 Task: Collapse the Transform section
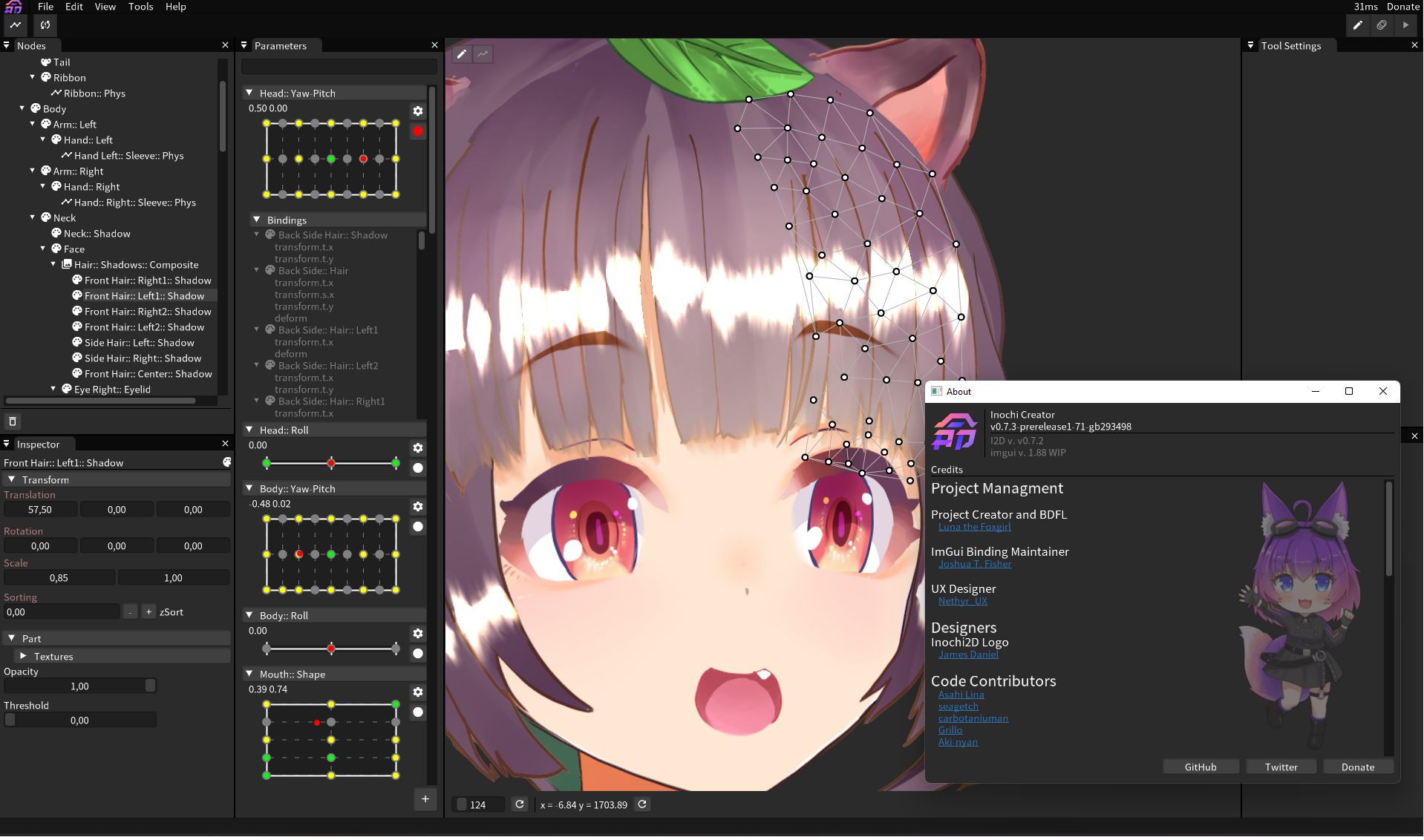12,480
